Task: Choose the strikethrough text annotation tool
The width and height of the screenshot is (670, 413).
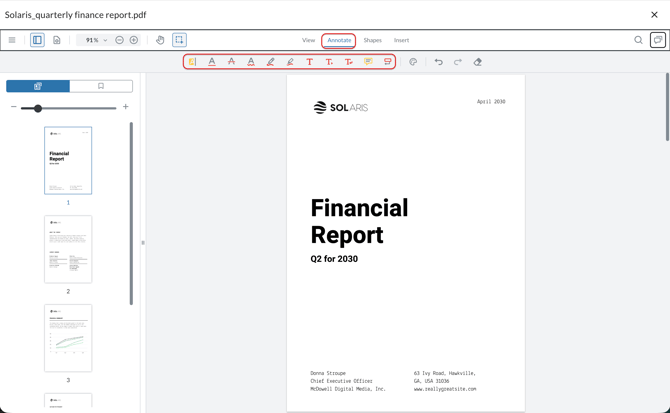Action: click(x=231, y=62)
